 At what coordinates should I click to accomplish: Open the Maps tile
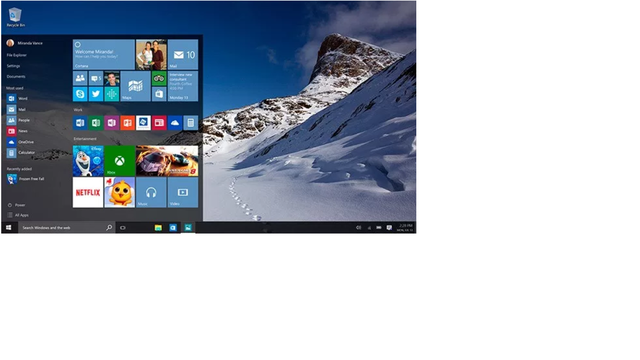(x=136, y=86)
